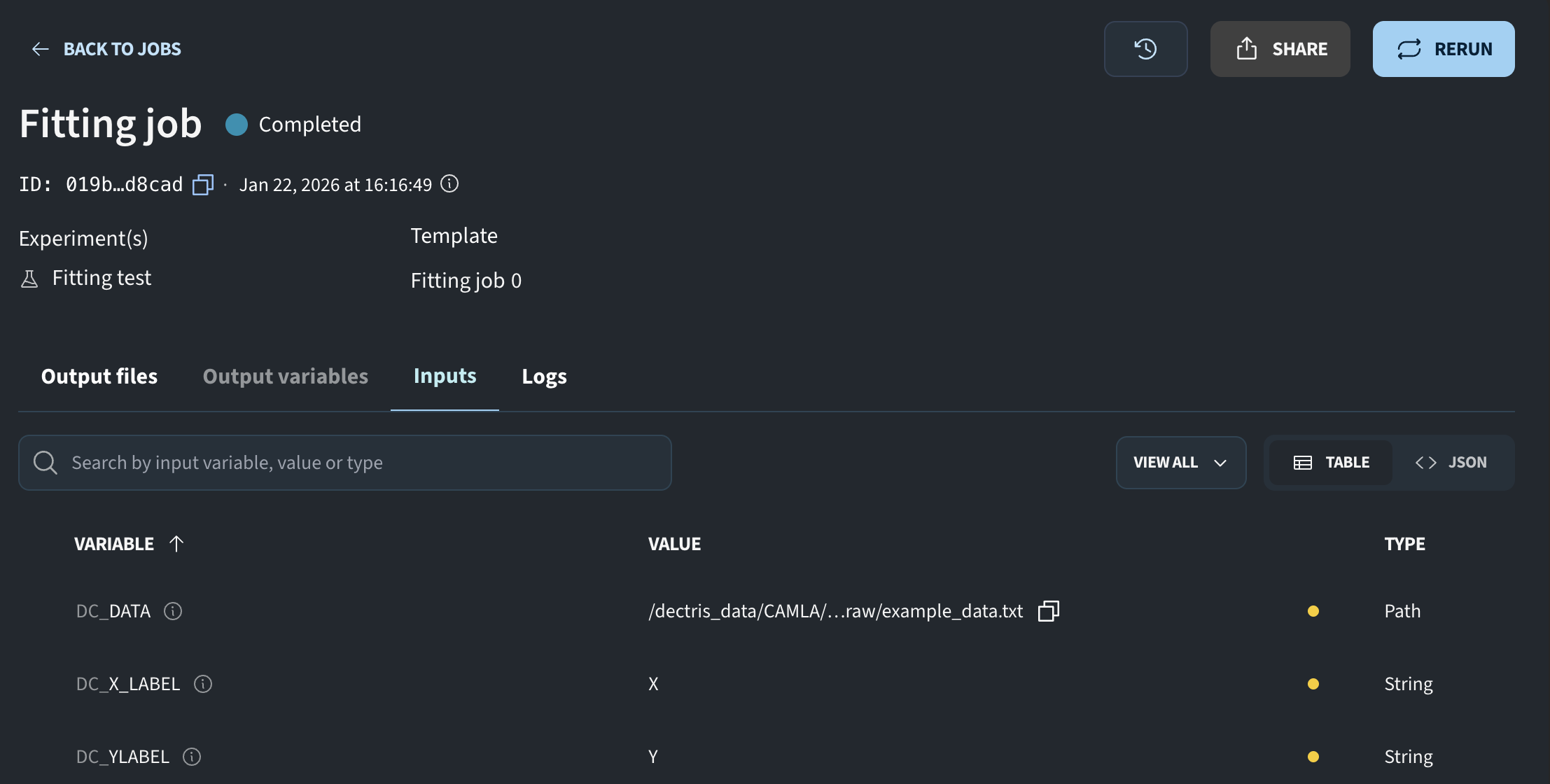Click info icon next to job timestamp

coord(449,184)
